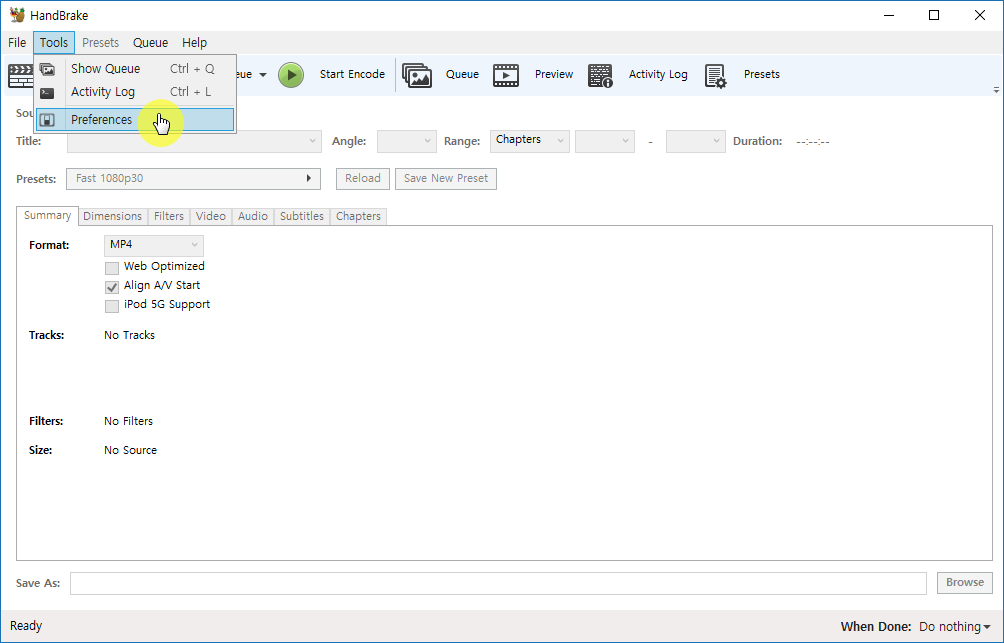Click the Activity Log terminal menu icon
This screenshot has height=643, width=1004.
point(47,93)
